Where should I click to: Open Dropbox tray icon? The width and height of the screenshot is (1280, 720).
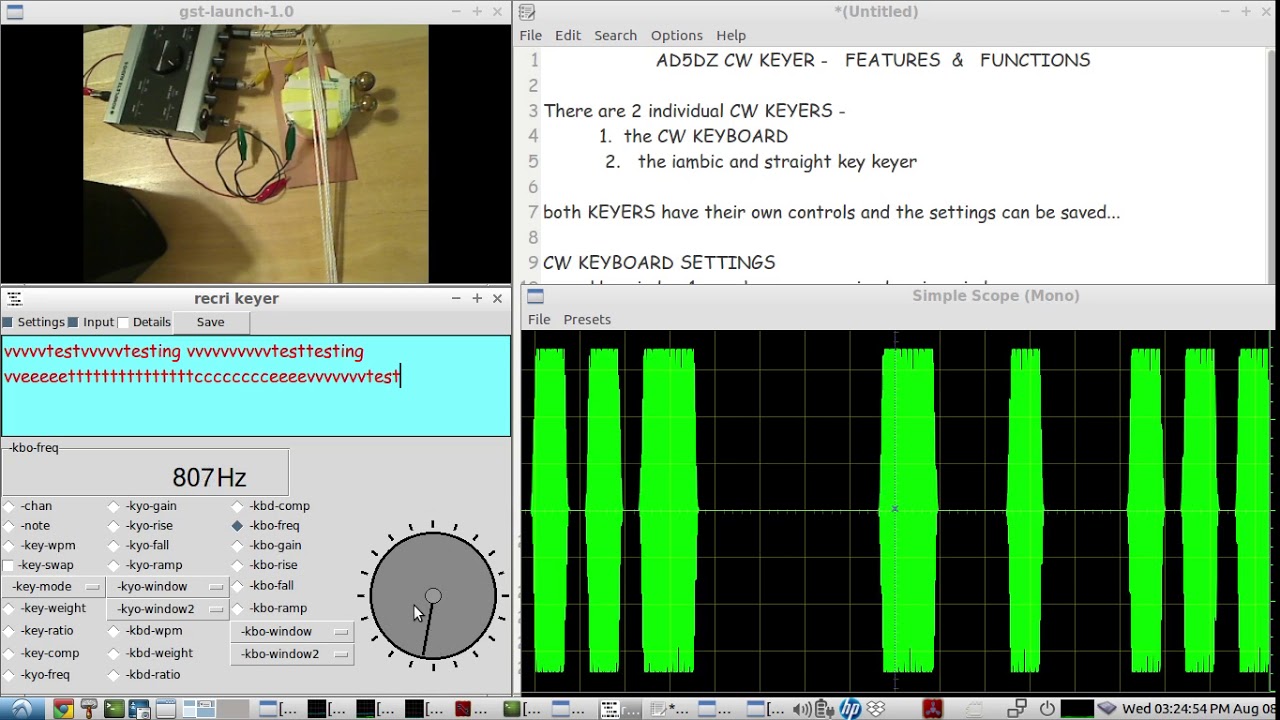[x=876, y=709]
